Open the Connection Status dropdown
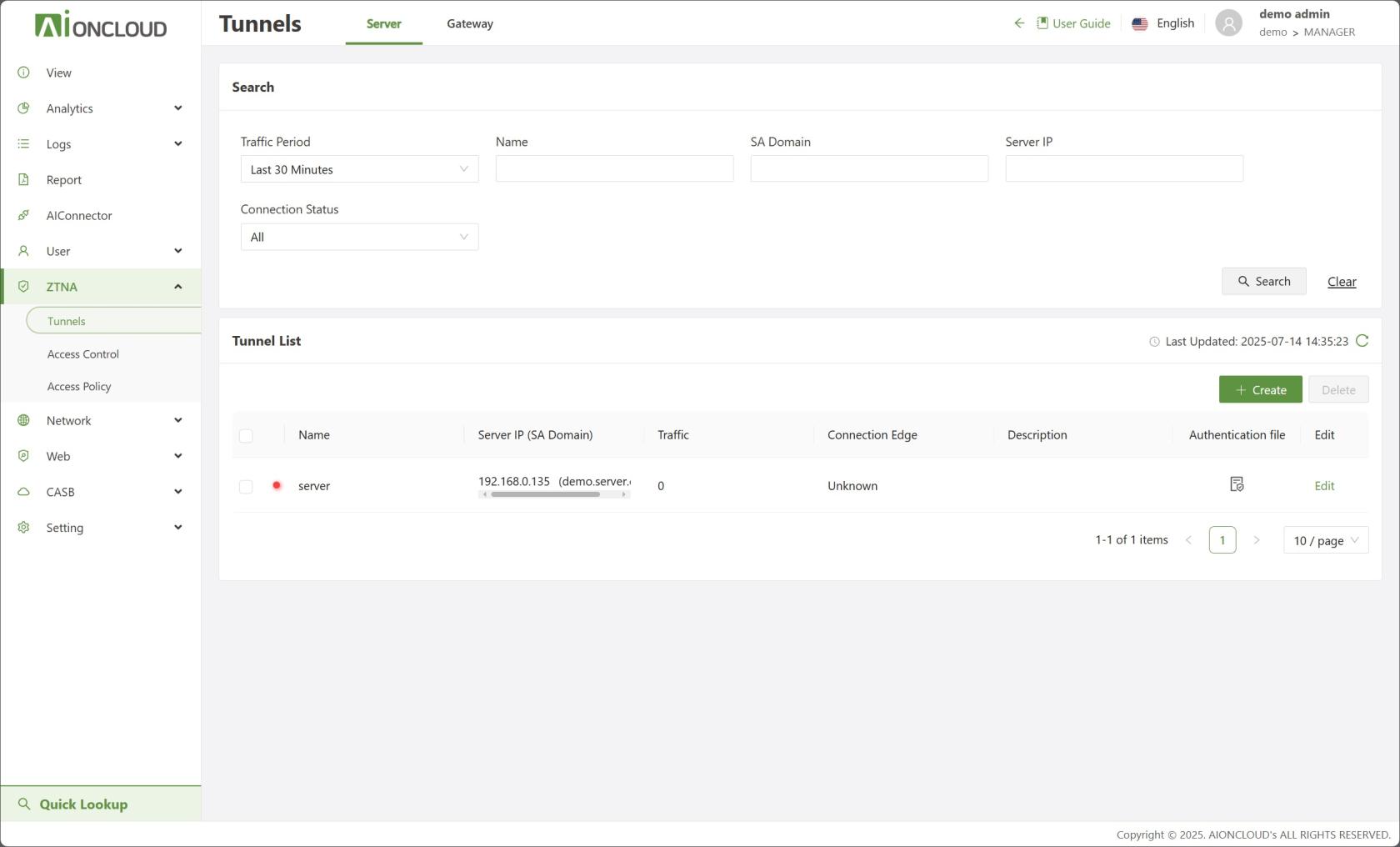Image resolution: width=1400 pixels, height=847 pixels. coord(359,237)
